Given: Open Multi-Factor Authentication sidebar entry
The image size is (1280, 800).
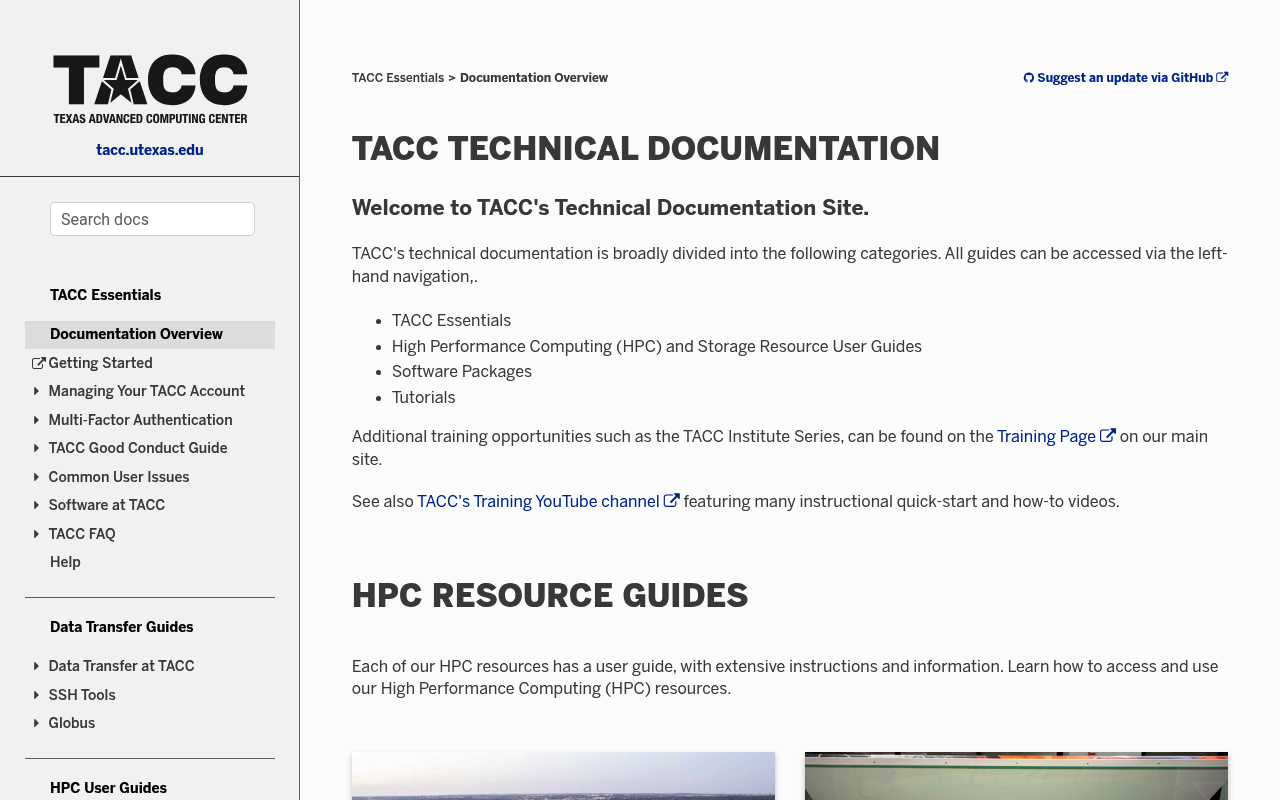Looking at the screenshot, I should pyautogui.click(x=141, y=420).
